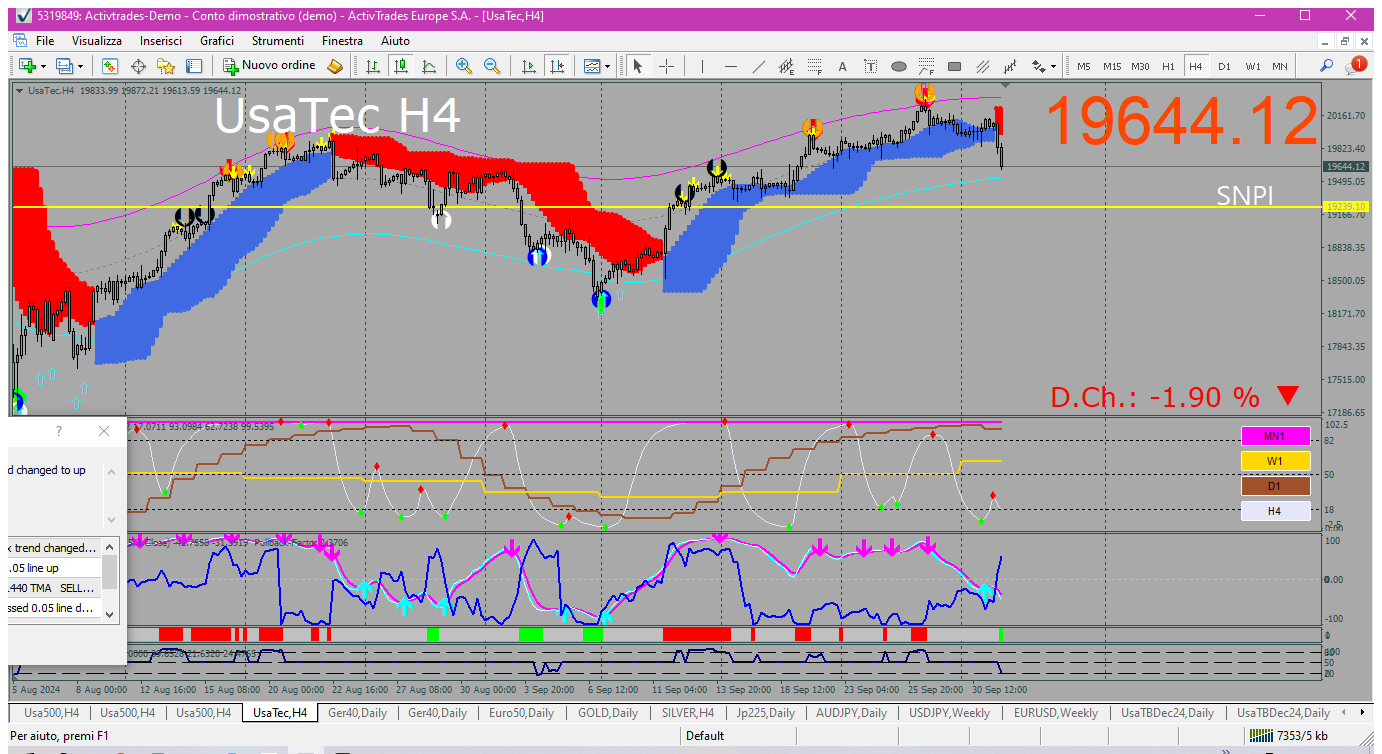Click the magenta MN1 legend box
The height and width of the screenshot is (754, 1382).
1275,436
